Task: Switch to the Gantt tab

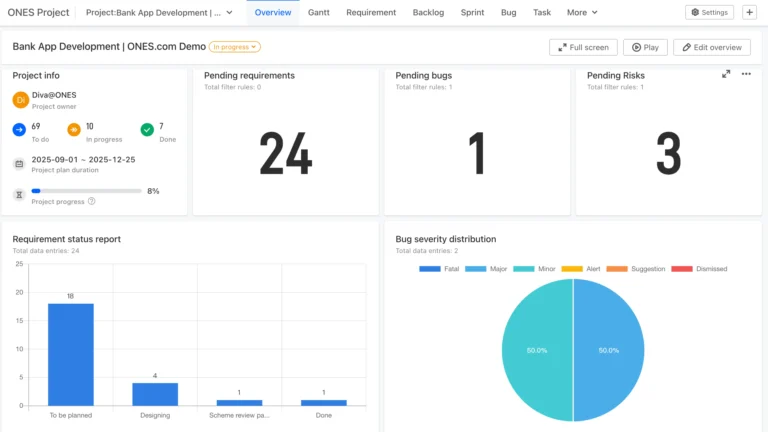Action: (x=319, y=12)
